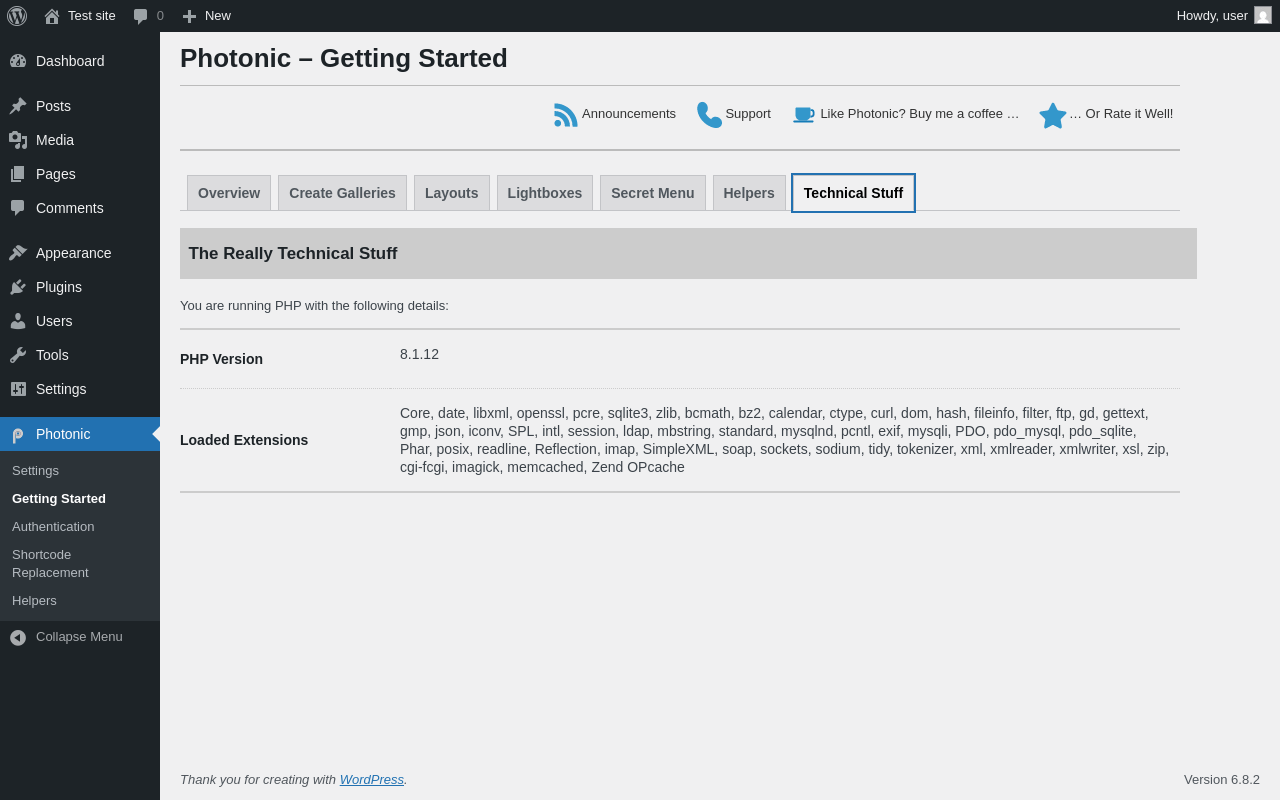Open the Media menu item
This screenshot has height=800, width=1280.
click(x=55, y=140)
